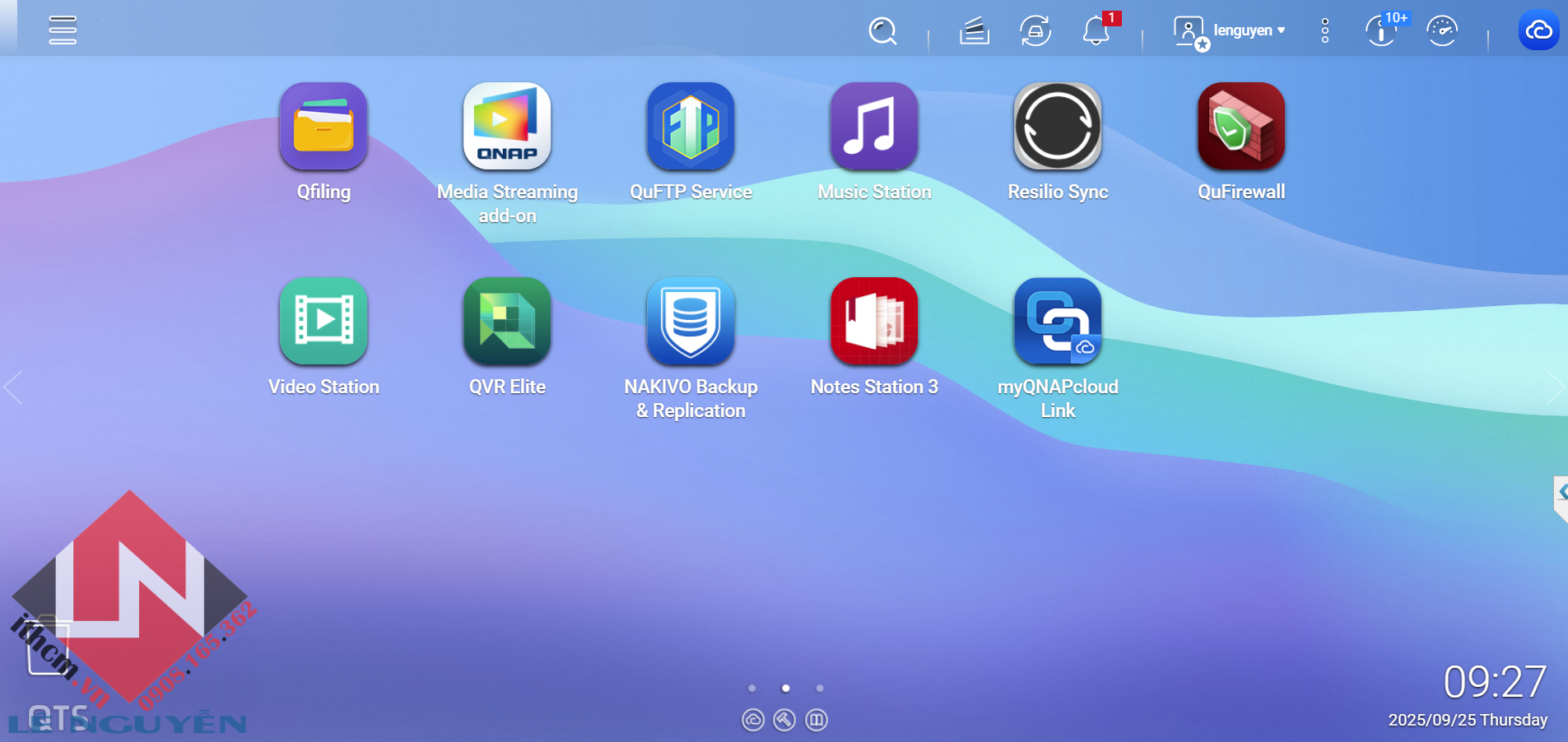Launch myQNAPcloud Link
Viewport: 1568px width, 742px height.
[x=1058, y=322]
